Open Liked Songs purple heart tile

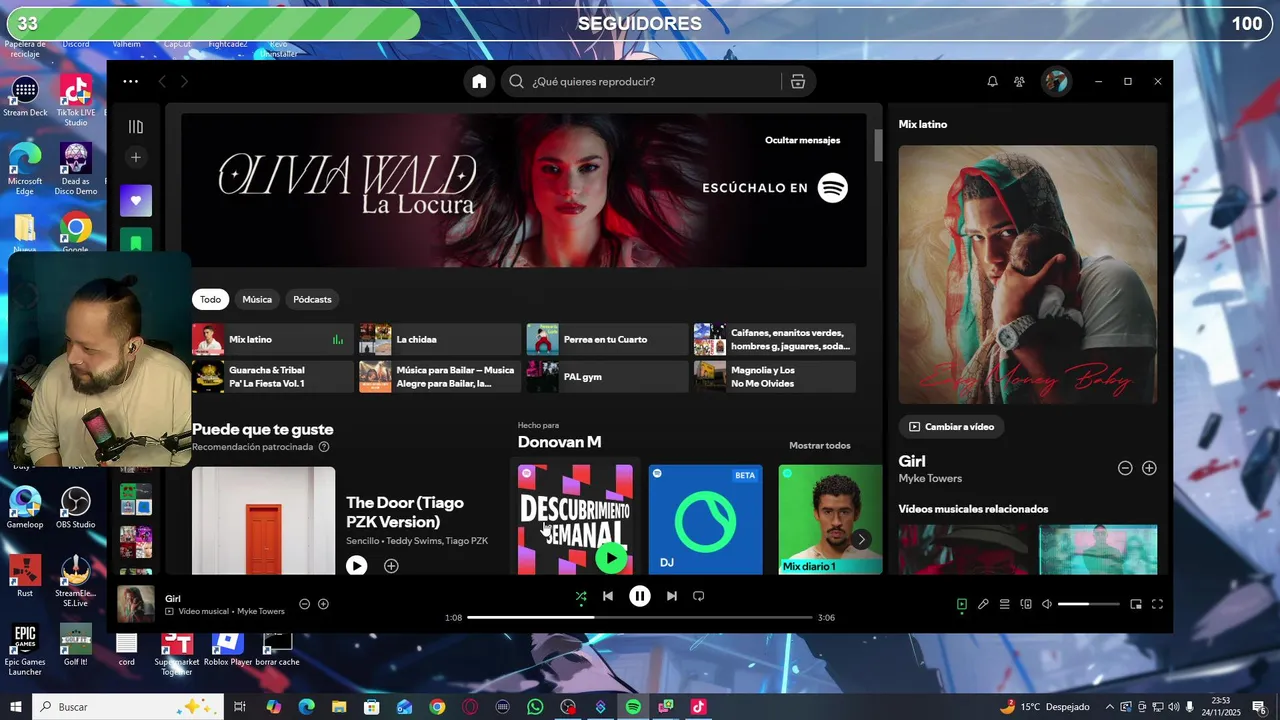tap(136, 200)
